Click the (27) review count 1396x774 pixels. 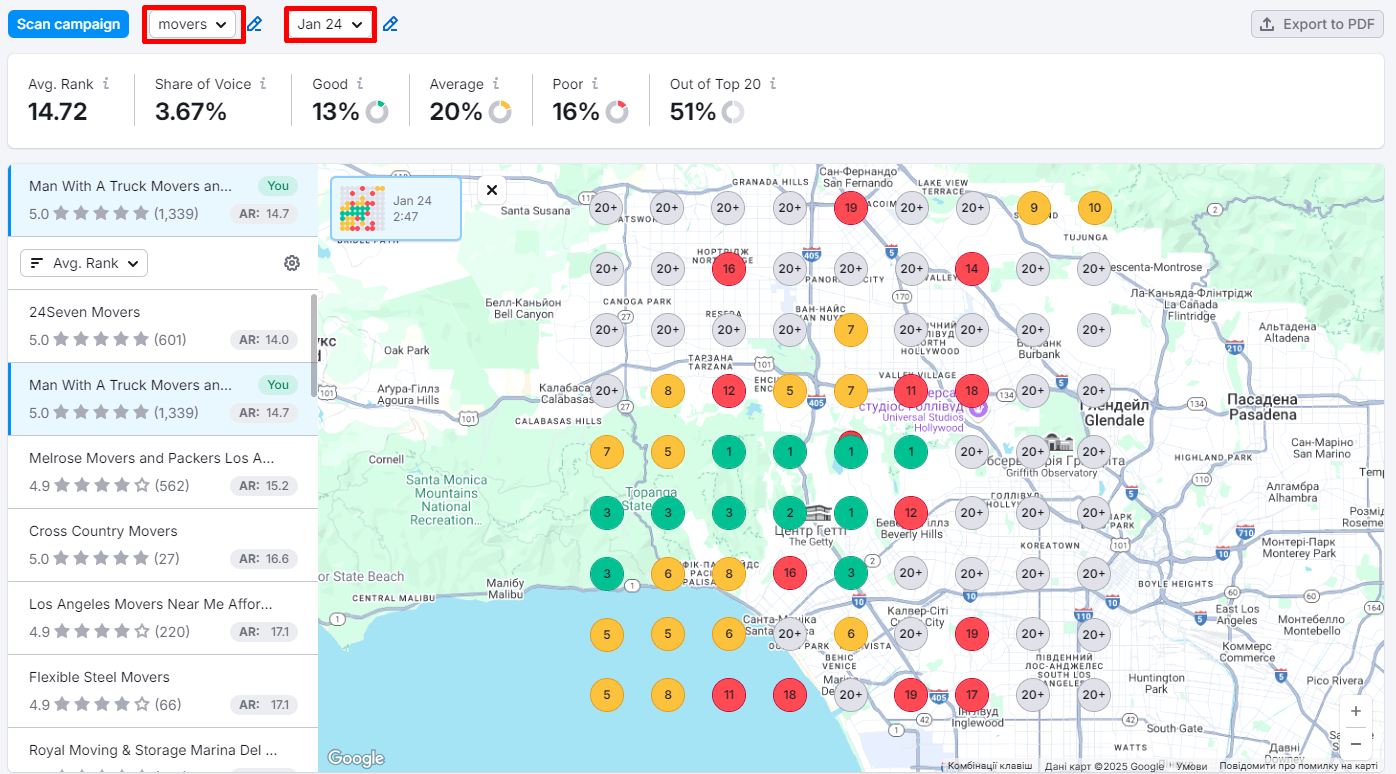coord(167,559)
